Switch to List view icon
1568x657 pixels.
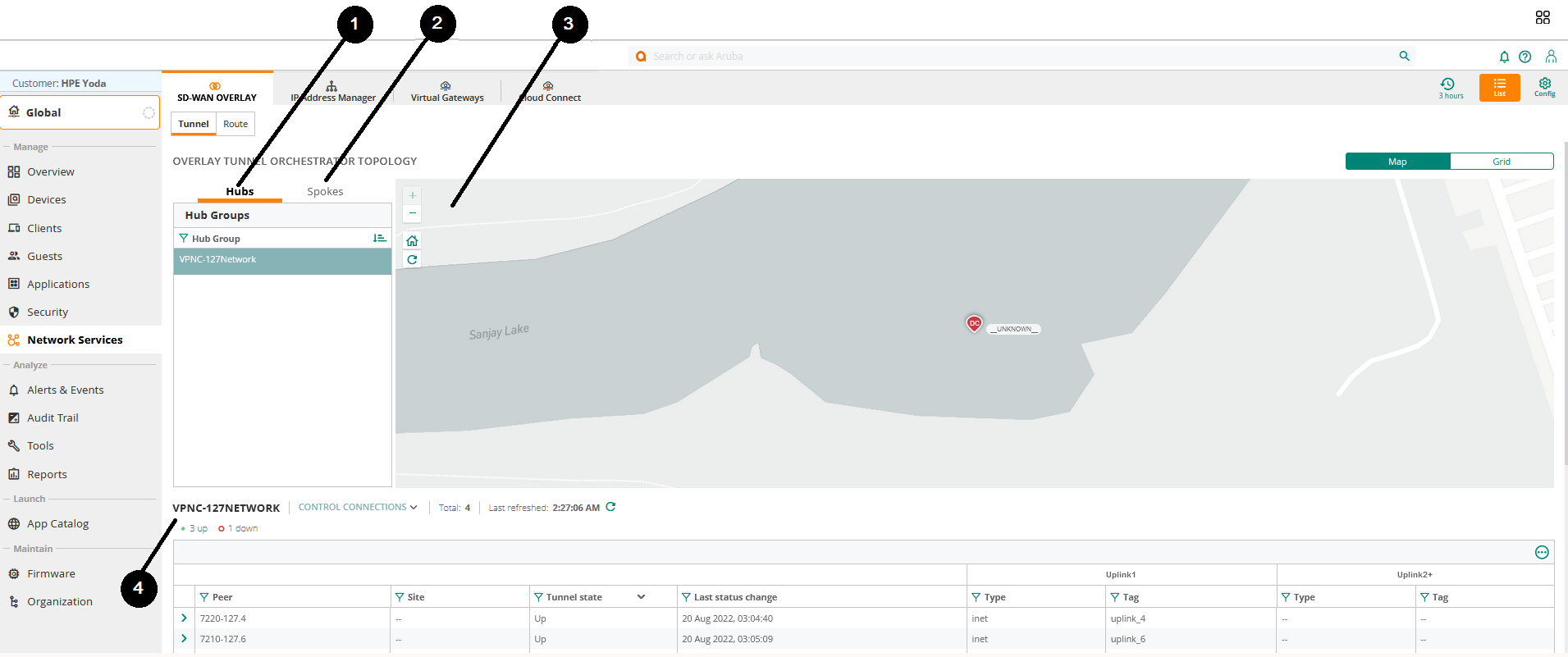[x=1500, y=88]
